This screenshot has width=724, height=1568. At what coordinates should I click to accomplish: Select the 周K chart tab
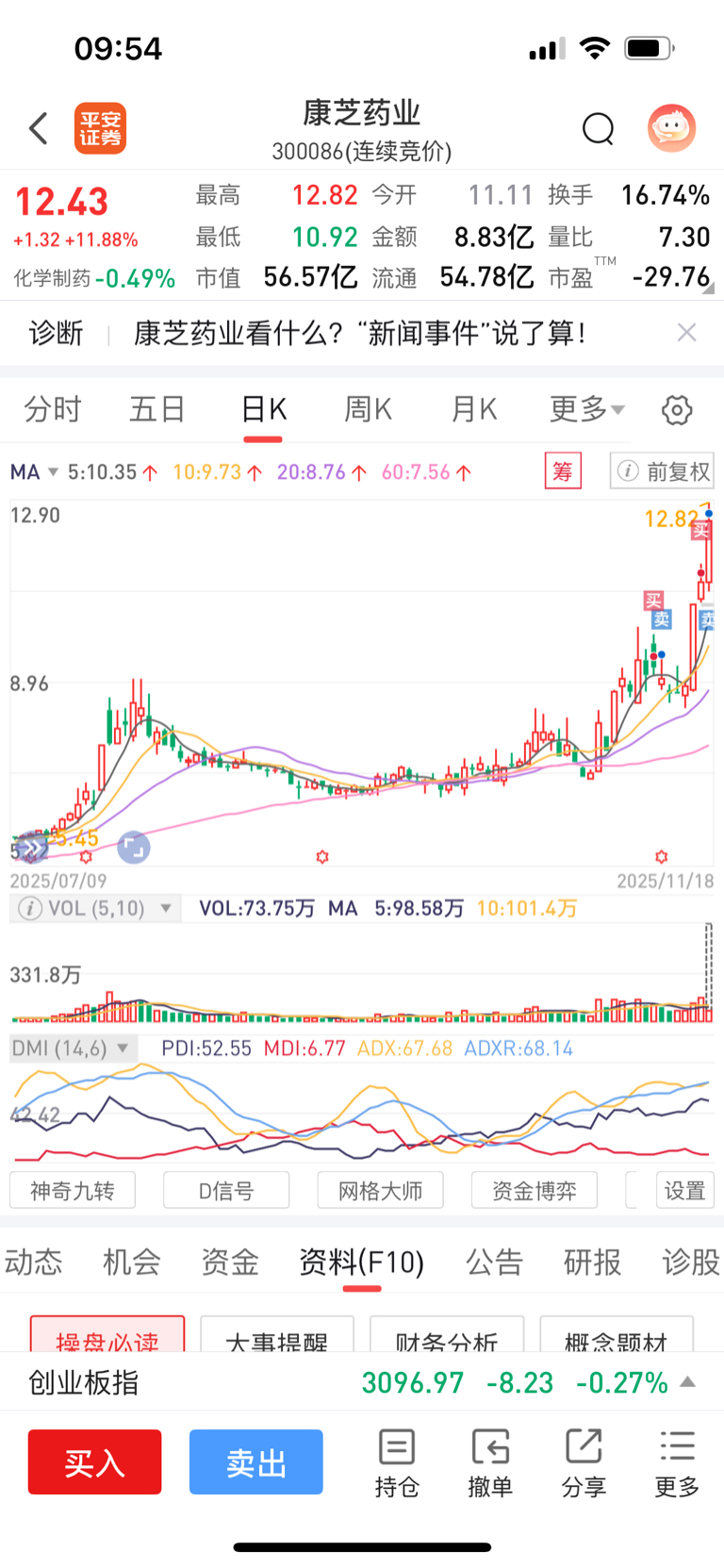(x=368, y=409)
